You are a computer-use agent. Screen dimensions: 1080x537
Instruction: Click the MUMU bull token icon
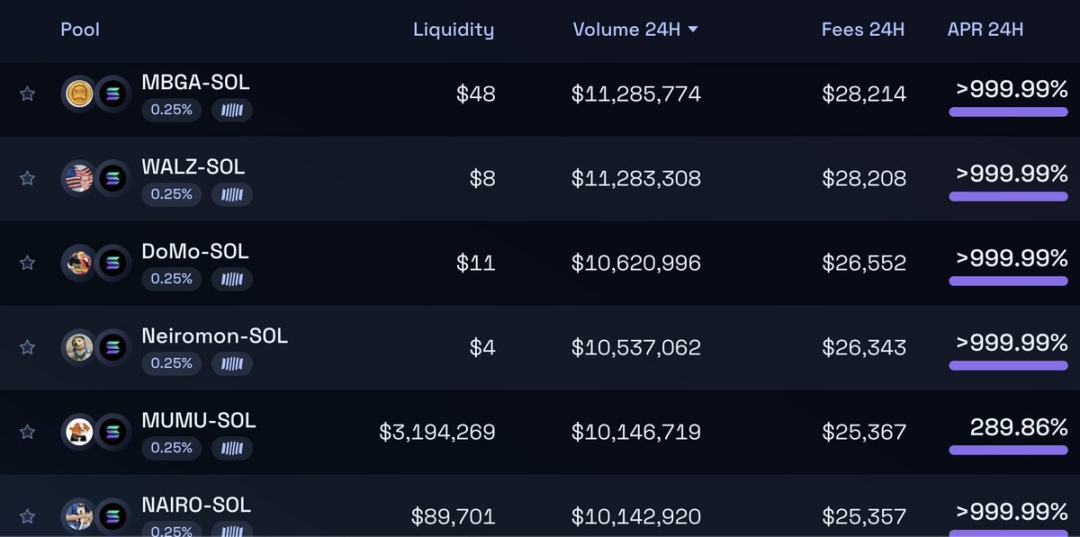click(79, 432)
